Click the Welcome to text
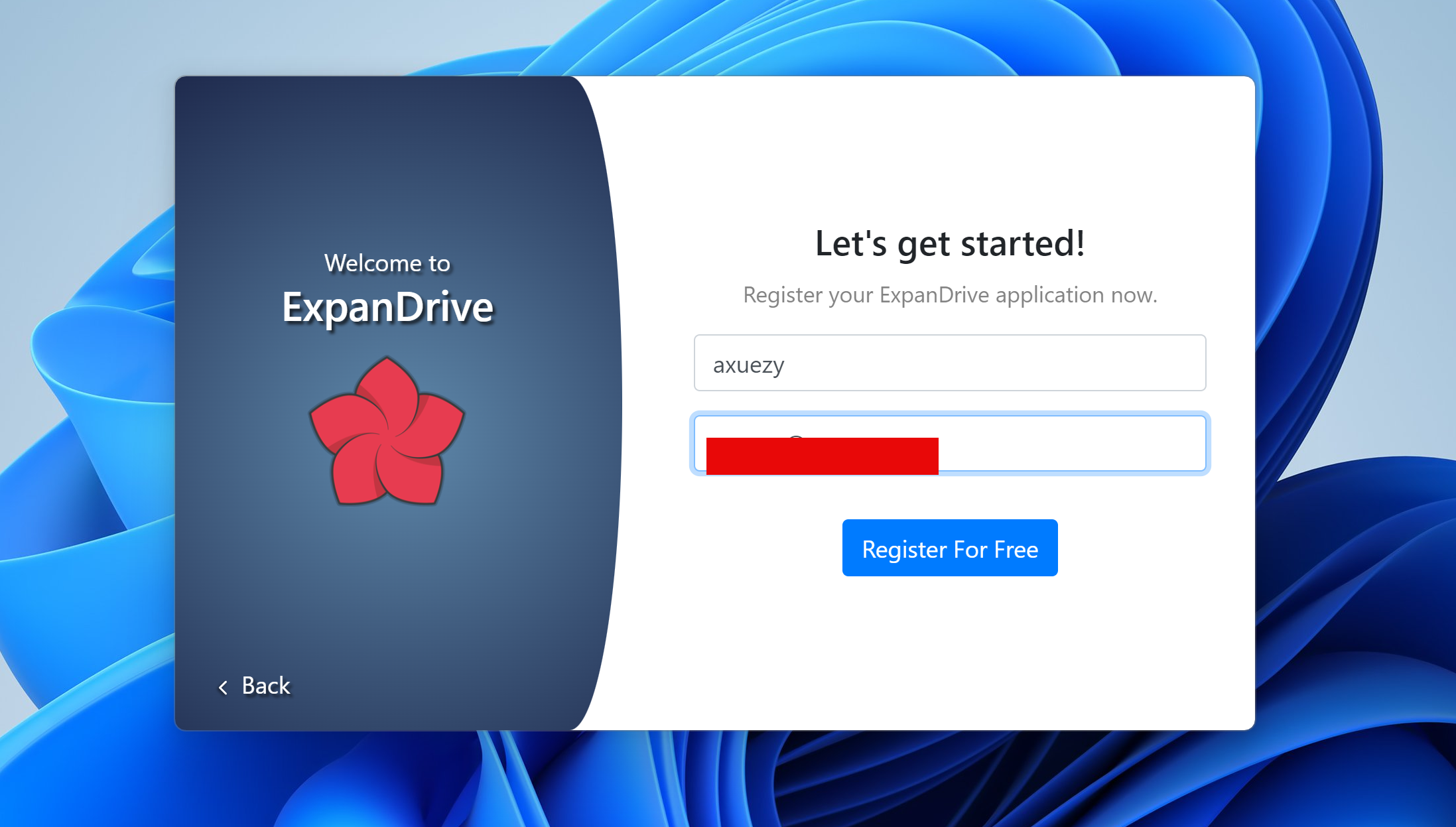The width and height of the screenshot is (1456, 827). click(387, 263)
